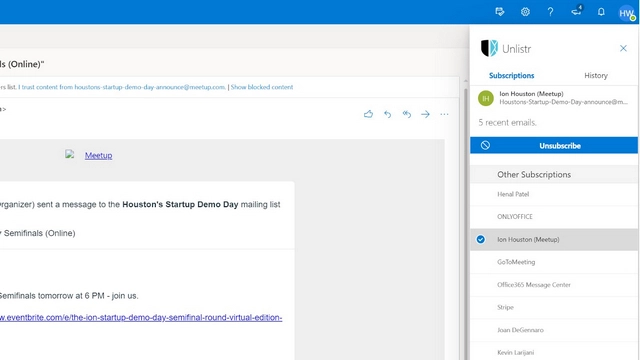Click the Unlistr logo
The width and height of the screenshot is (640, 360).
click(489, 48)
